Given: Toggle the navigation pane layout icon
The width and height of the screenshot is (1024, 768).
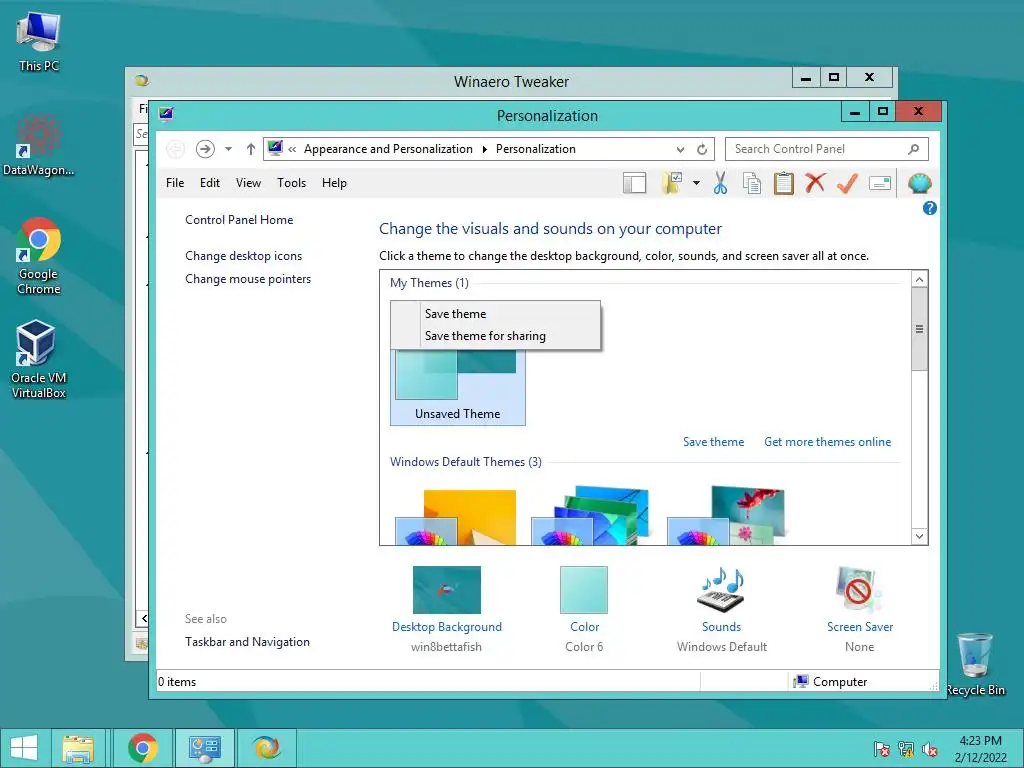Looking at the screenshot, I should [x=634, y=184].
